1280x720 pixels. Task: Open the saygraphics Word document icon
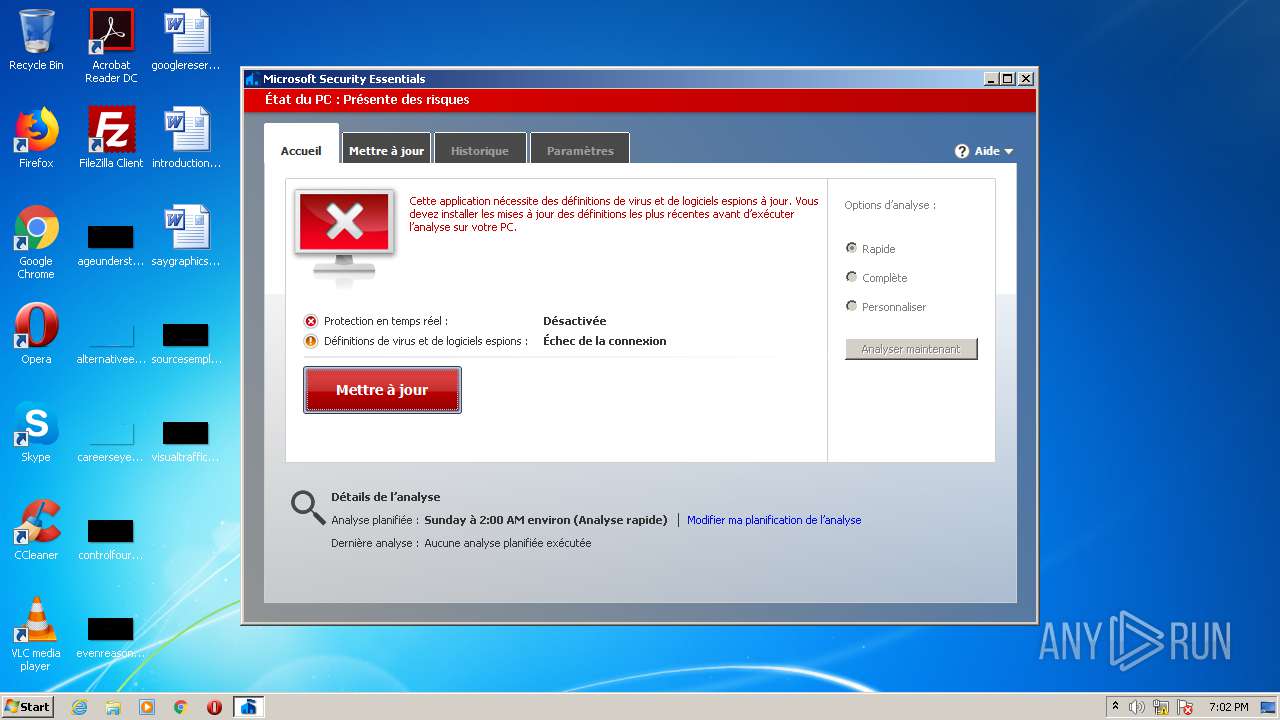(x=186, y=236)
